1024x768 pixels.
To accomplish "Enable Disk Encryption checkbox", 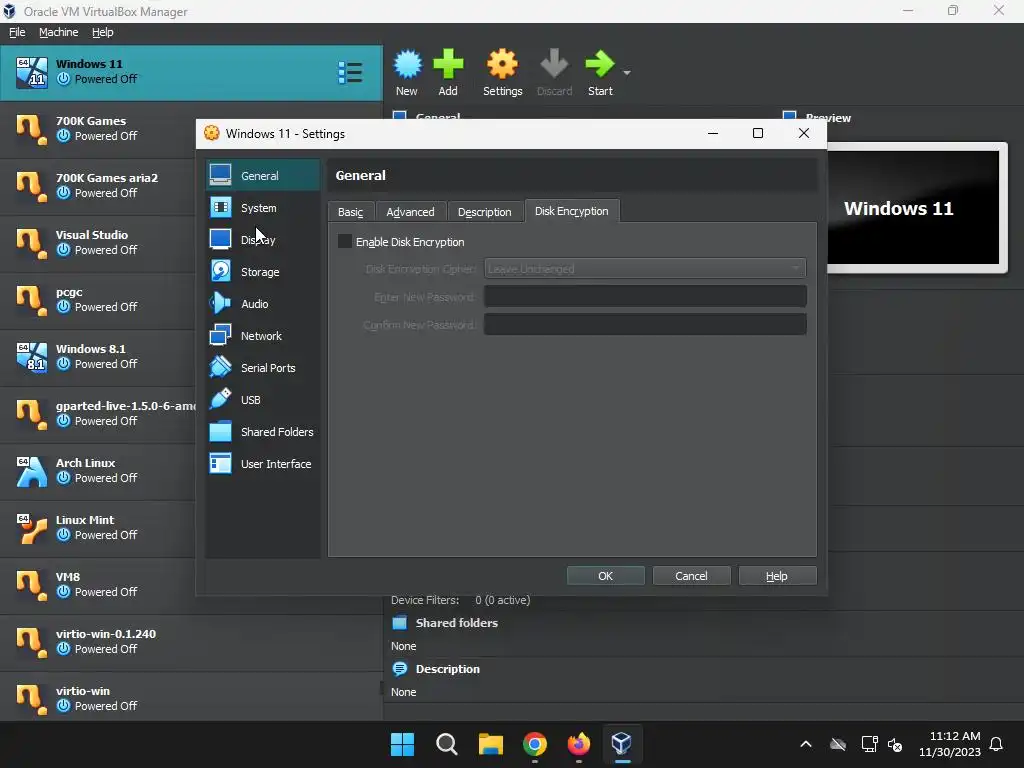I will 345,242.
